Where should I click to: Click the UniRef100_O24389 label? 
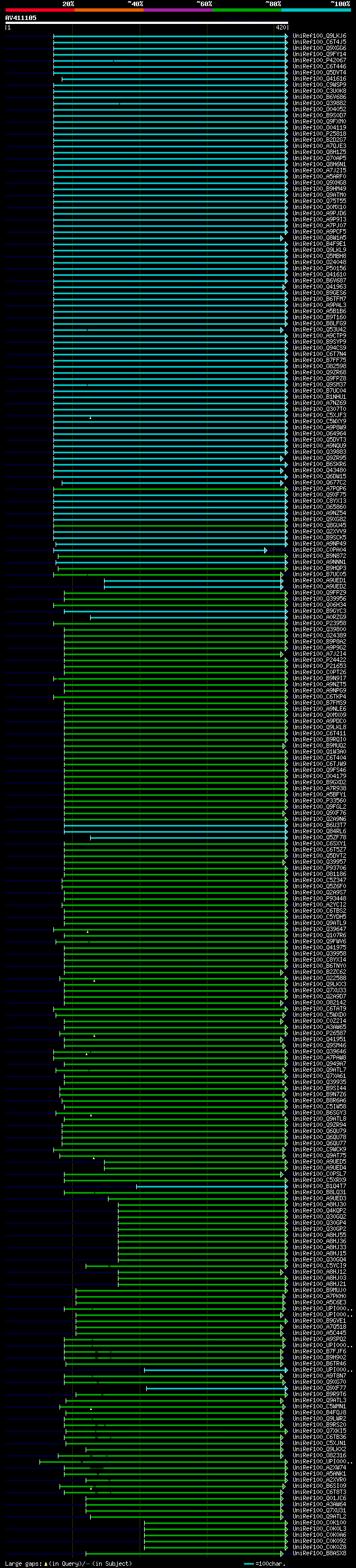coord(319,635)
